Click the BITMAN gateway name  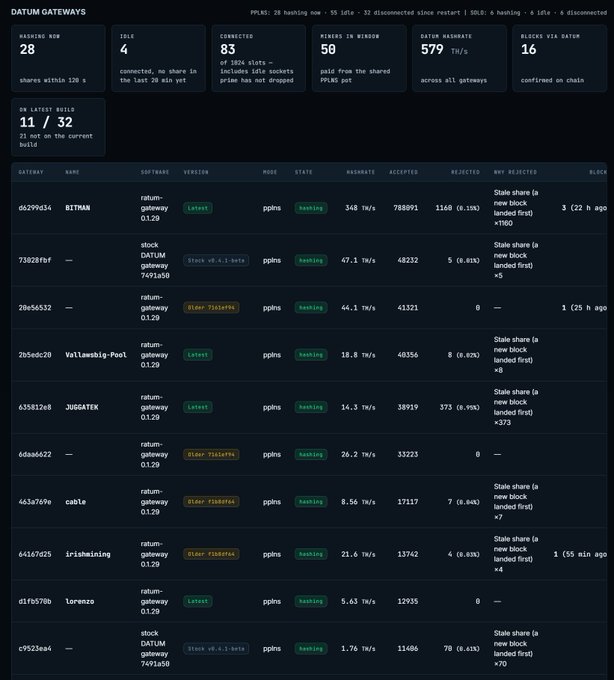click(x=78, y=208)
